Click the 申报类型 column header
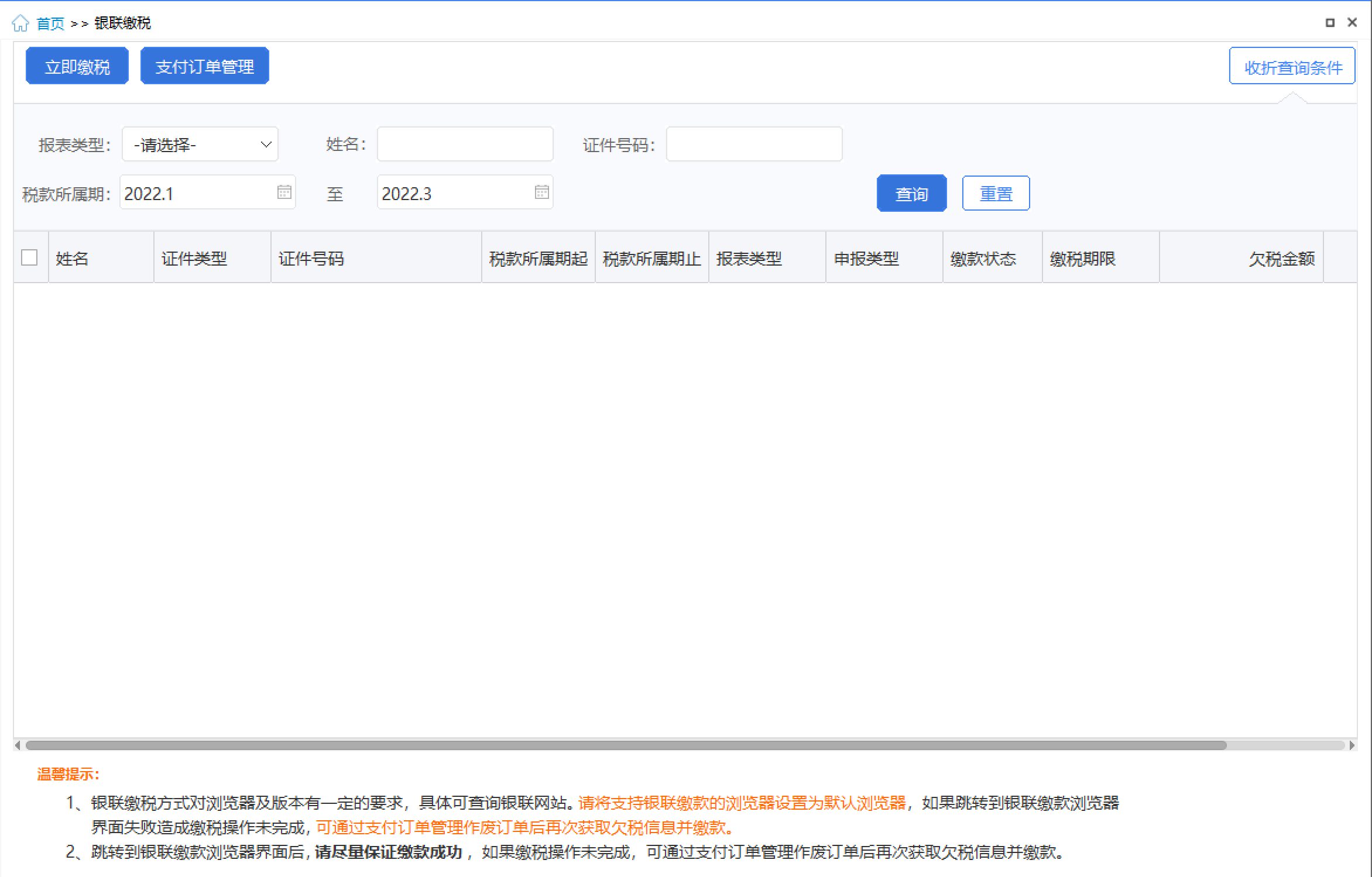The height and width of the screenshot is (877, 1372). pos(884,258)
